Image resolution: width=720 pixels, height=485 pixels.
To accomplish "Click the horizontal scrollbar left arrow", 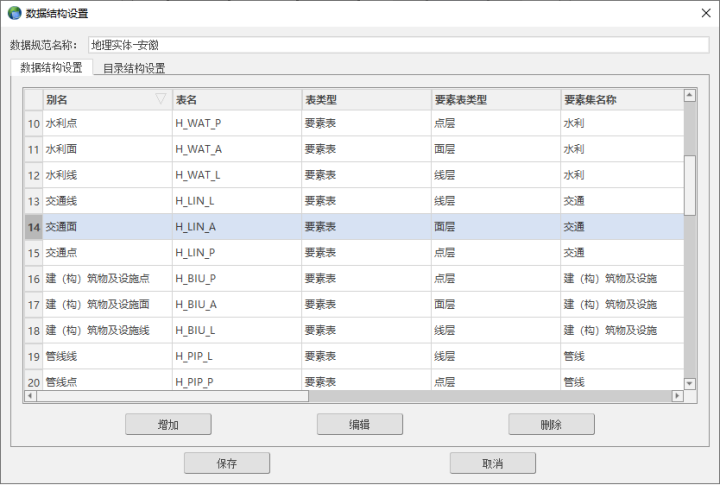I will pos(30,396).
